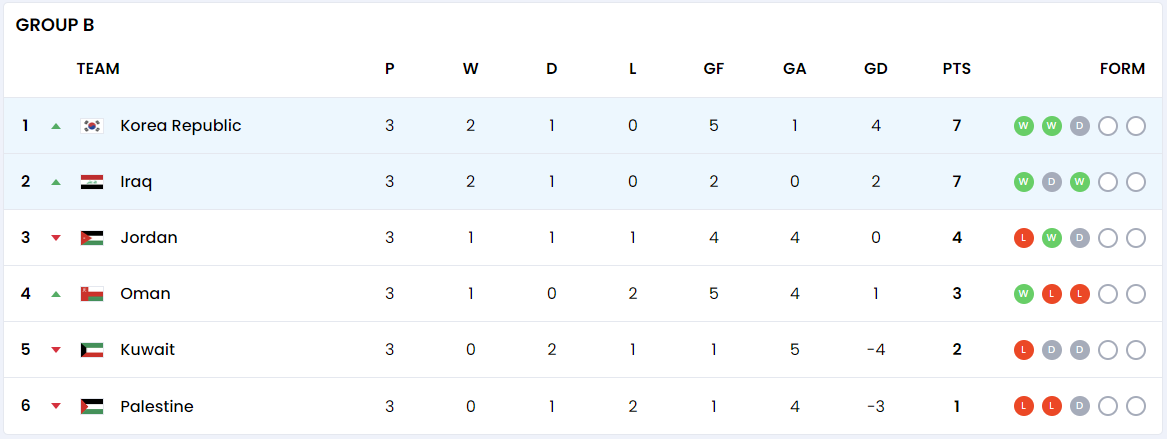Sort by the GD column header
This screenshot has height=439, width=1167.
point(876,69)
